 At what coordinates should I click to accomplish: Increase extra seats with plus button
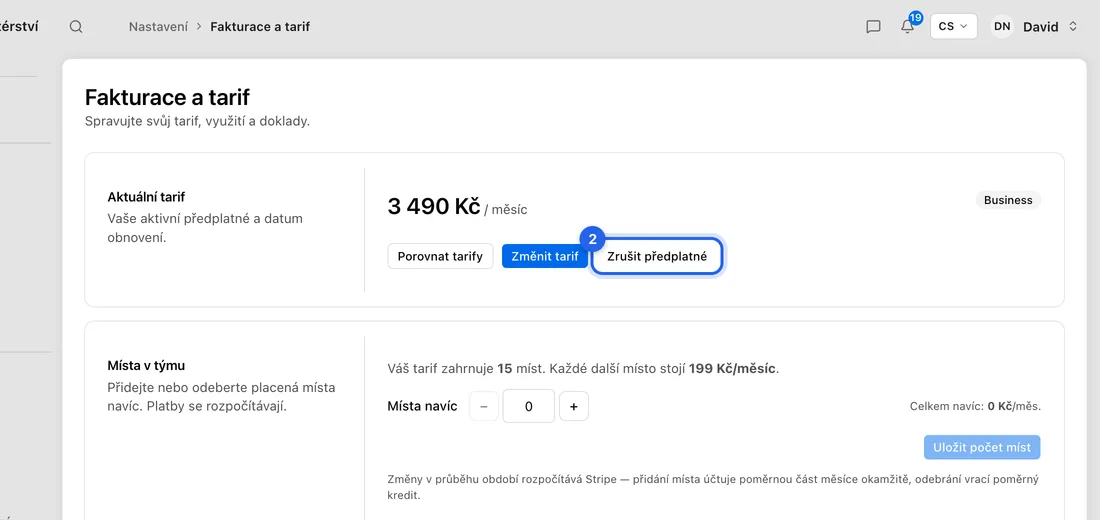(x=574, y=406)
